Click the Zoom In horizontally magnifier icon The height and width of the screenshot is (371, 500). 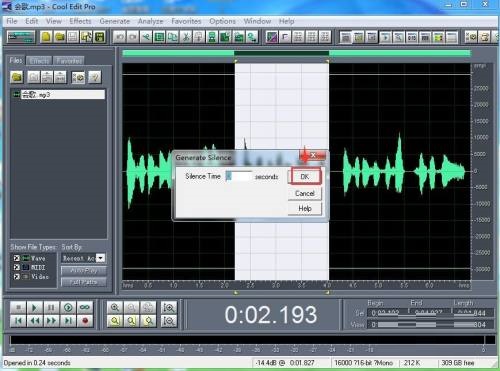click(115, 307)
